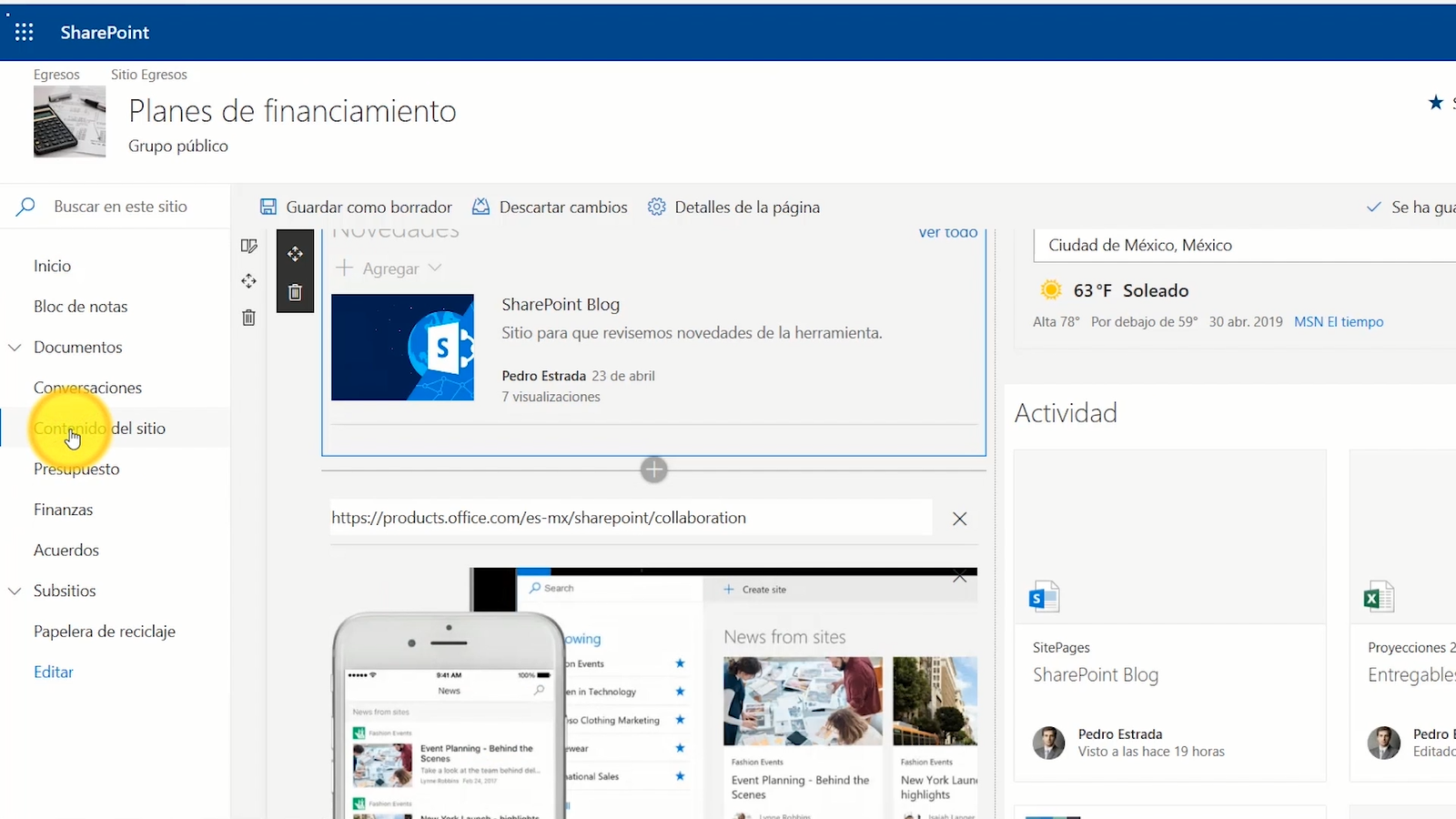1456x819 pixels.
Task: Click the move web part icon
Action: tap(295, 254)
